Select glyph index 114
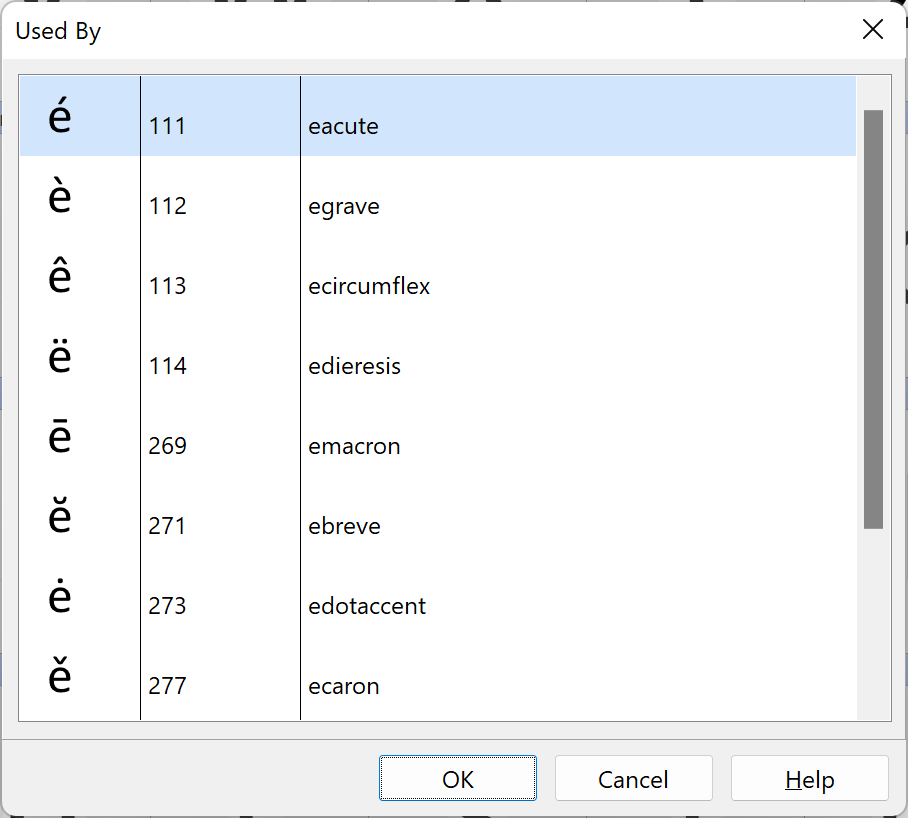Image resolution: width=908 pixels, height=818 pixels. point(167,367)
